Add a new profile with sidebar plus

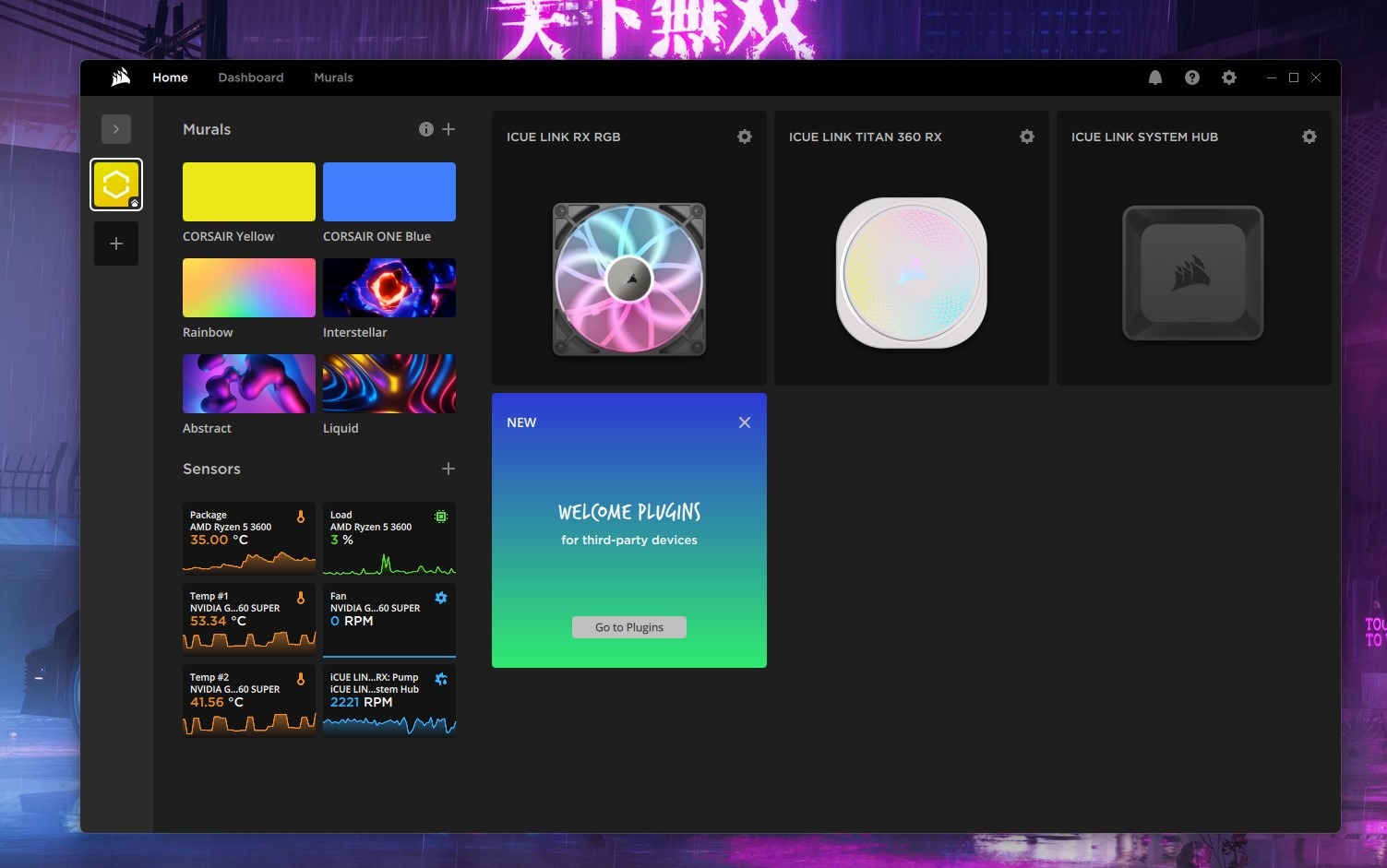[116, 244]
